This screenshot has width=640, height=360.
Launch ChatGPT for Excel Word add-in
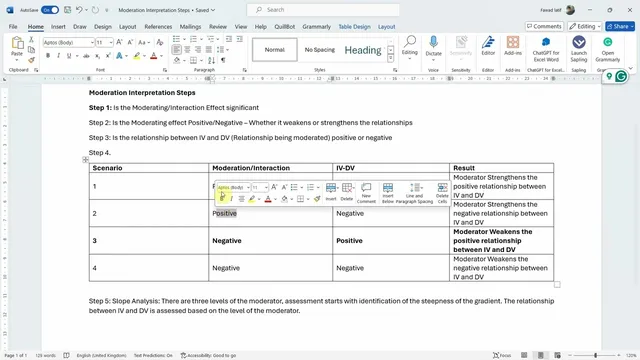[546, 49]
